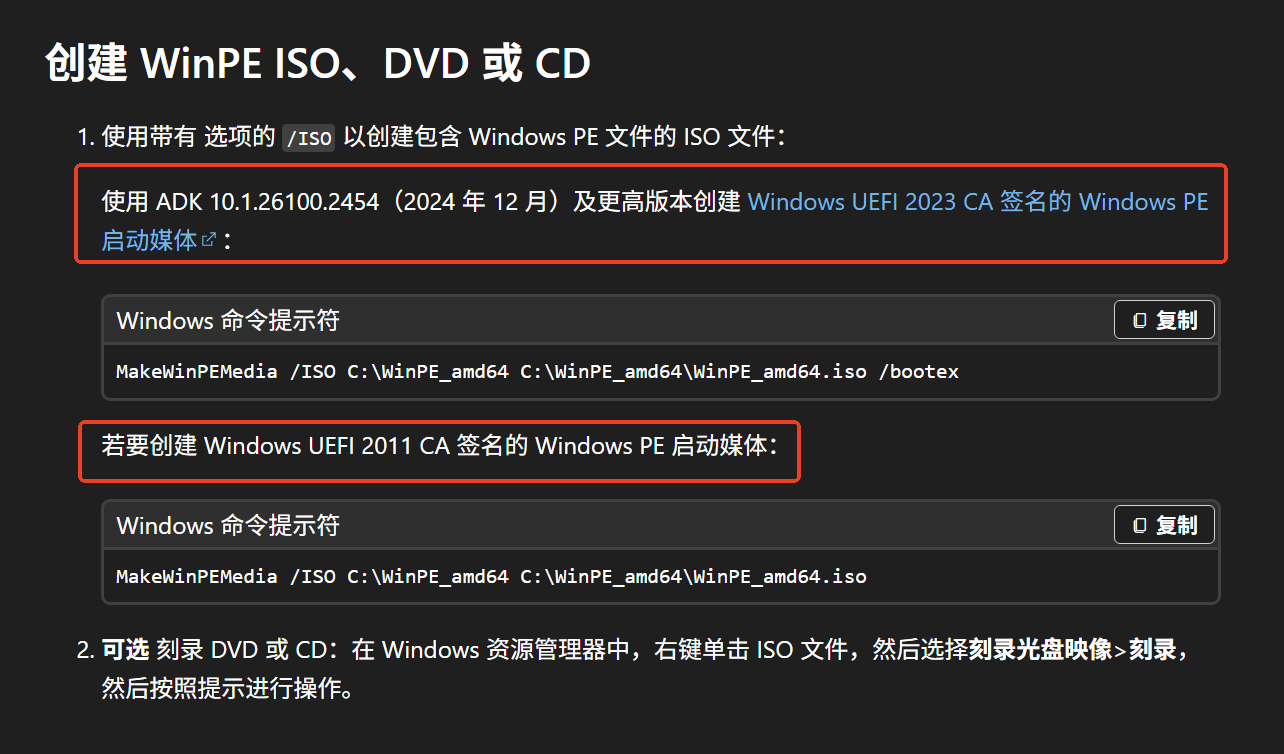1284x754 pixels.
Task: Open the Windows UEFI 2023 CA 签名的 link
Action: click(910, 201)
